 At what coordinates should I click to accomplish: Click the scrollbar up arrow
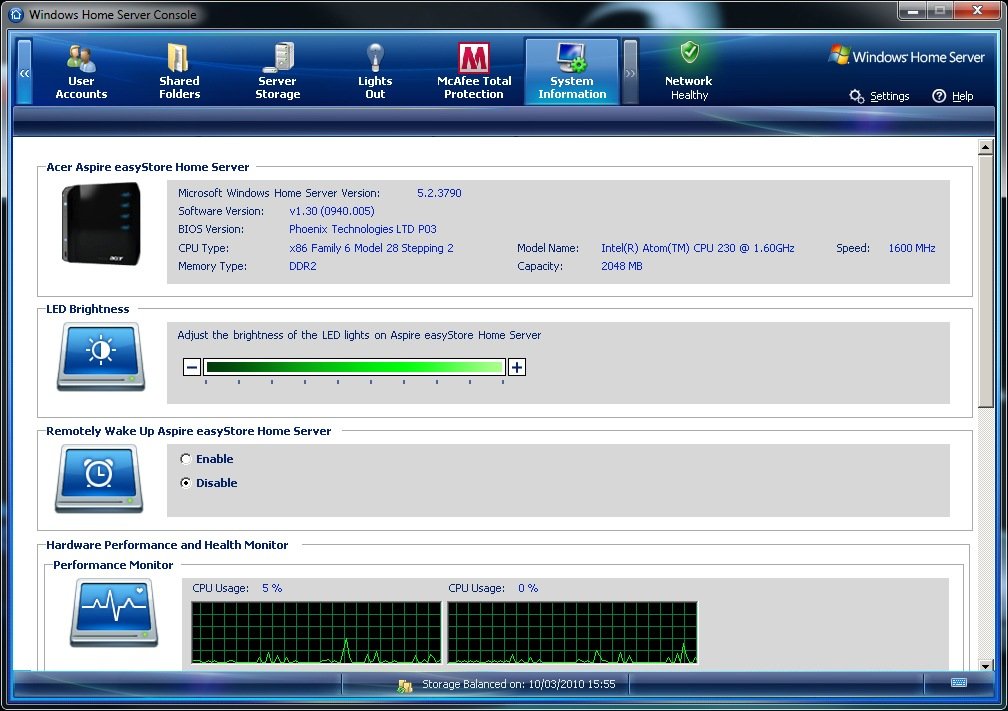click(986, 147)
